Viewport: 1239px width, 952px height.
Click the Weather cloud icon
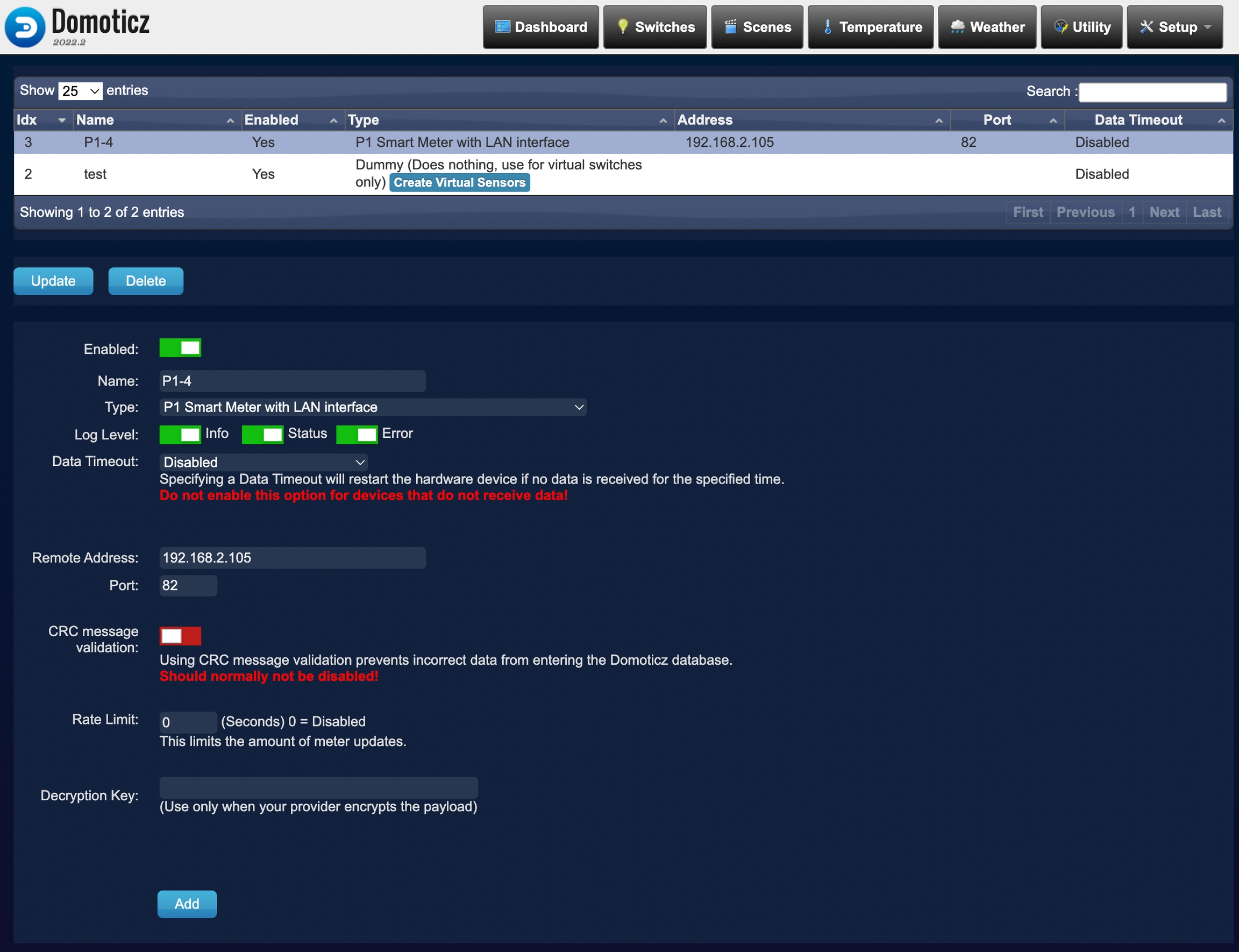point(957,27)
